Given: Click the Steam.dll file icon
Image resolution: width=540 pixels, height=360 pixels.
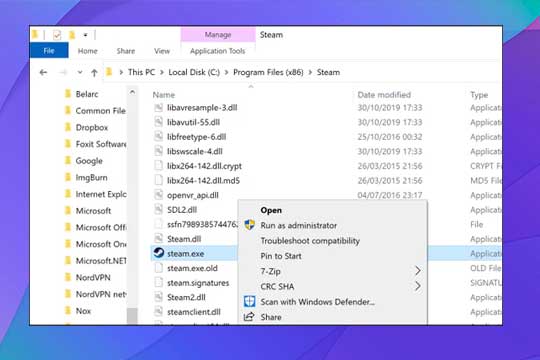Looking at the screenshot, I should pos(158,239).
